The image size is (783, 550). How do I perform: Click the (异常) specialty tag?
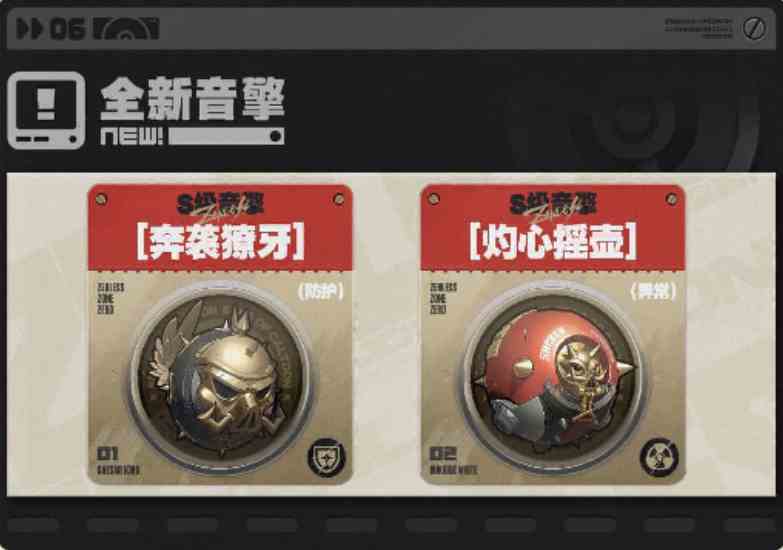pyautogui.click(x=653, y=291)
